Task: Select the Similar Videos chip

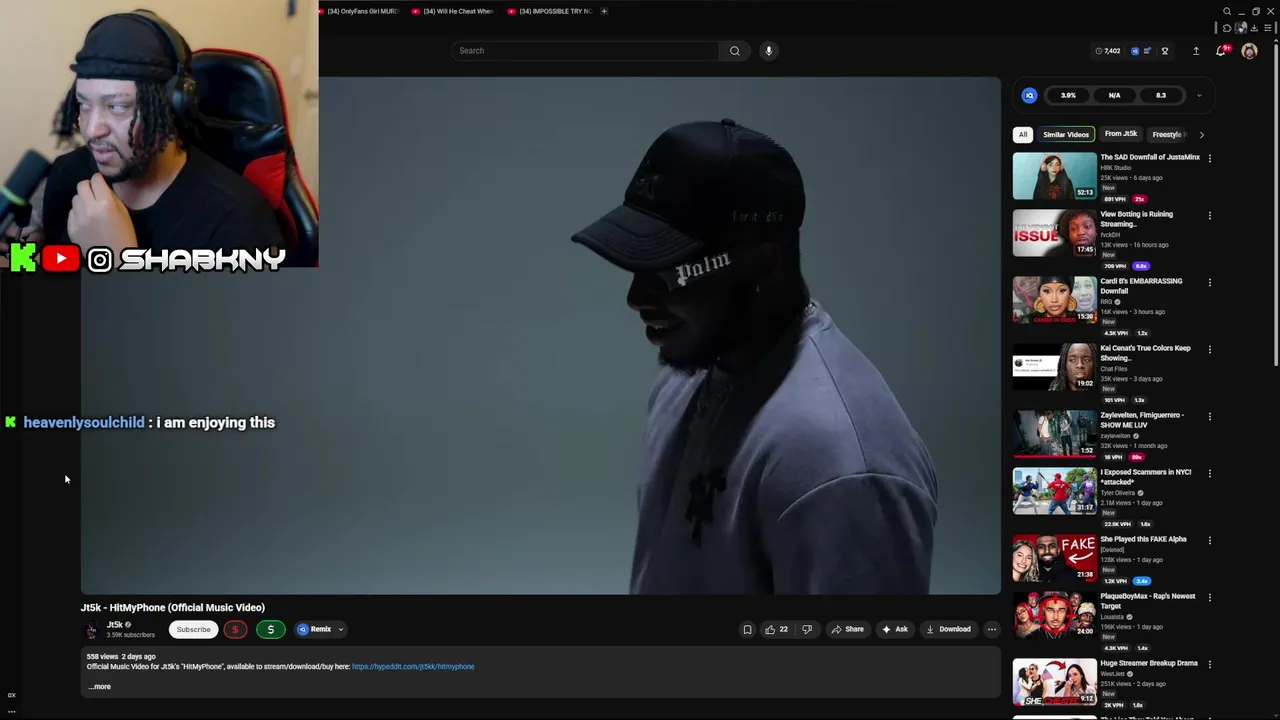Action: [1066, 134]
